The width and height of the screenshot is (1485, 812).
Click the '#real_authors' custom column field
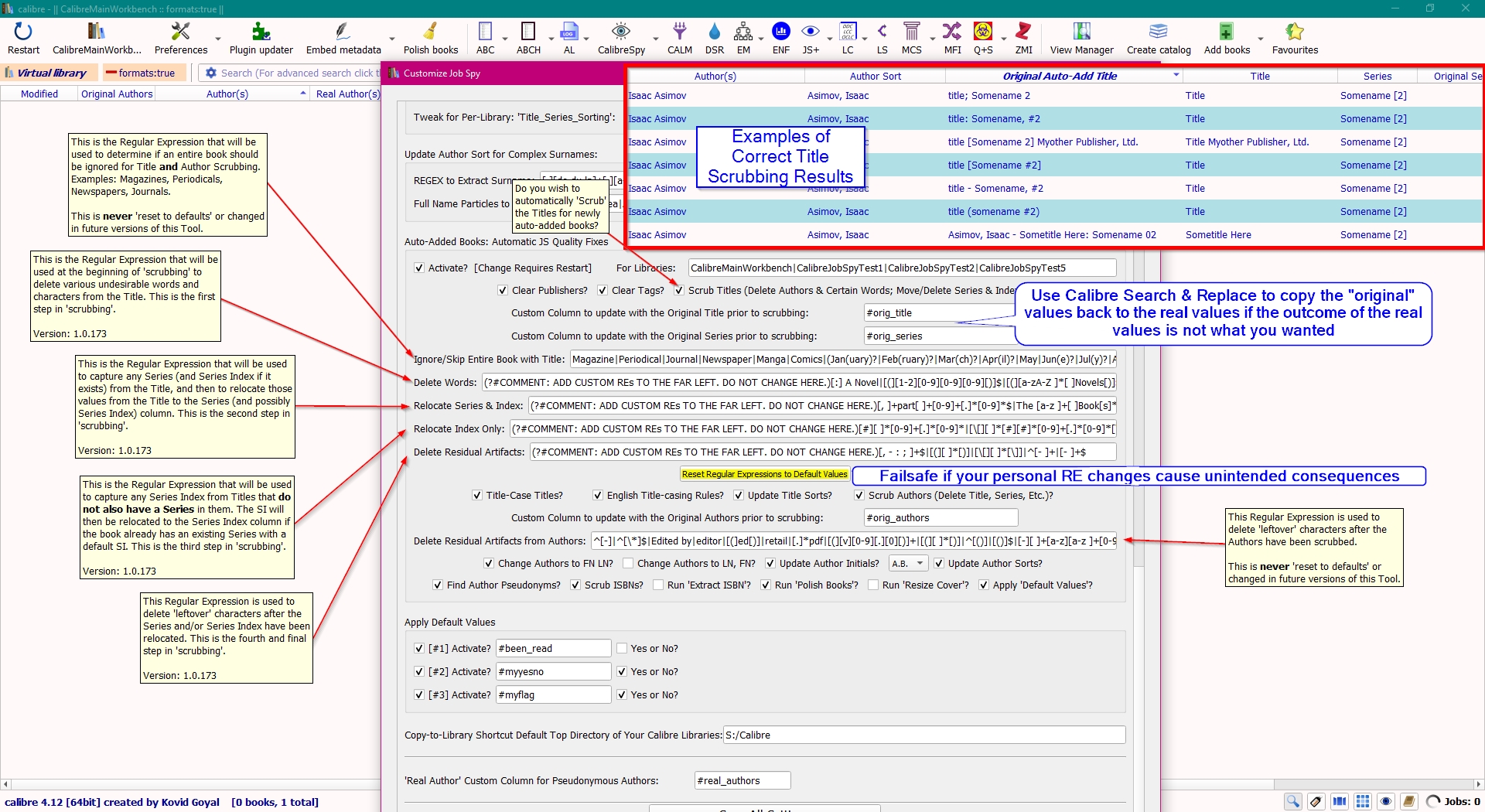click(742, 781)
